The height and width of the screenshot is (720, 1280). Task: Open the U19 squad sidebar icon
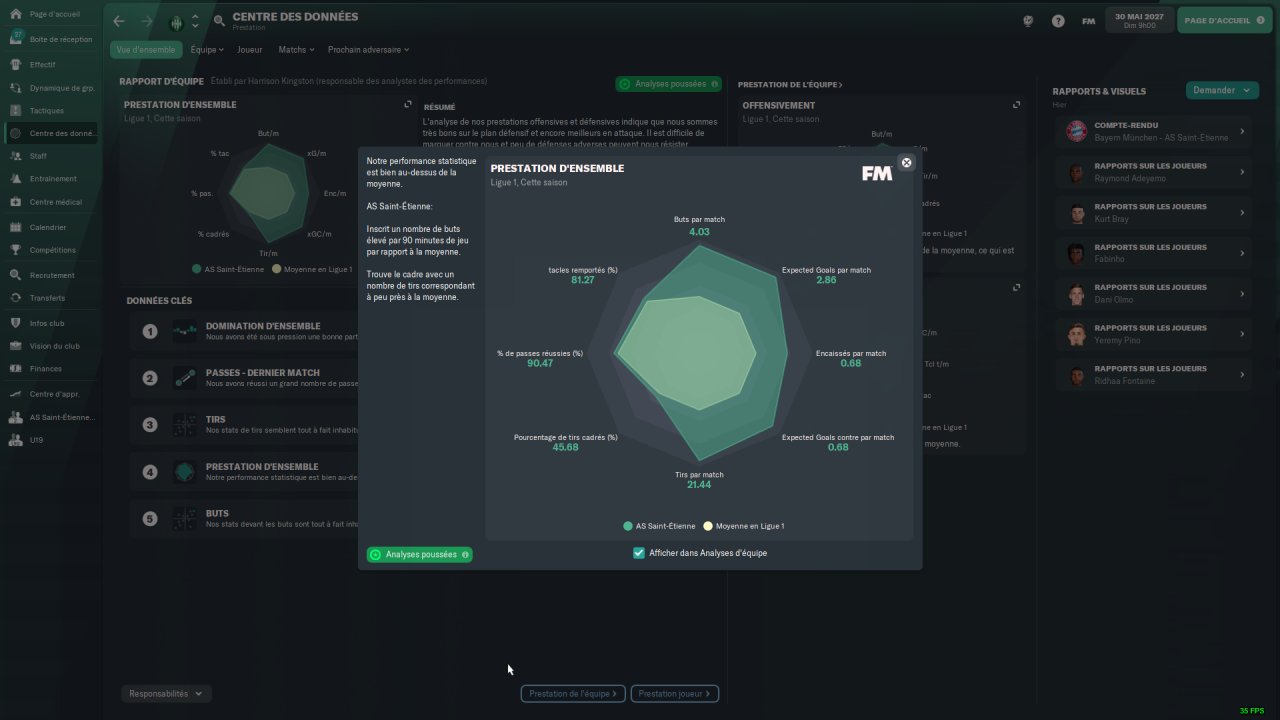[x=16, y=440]
